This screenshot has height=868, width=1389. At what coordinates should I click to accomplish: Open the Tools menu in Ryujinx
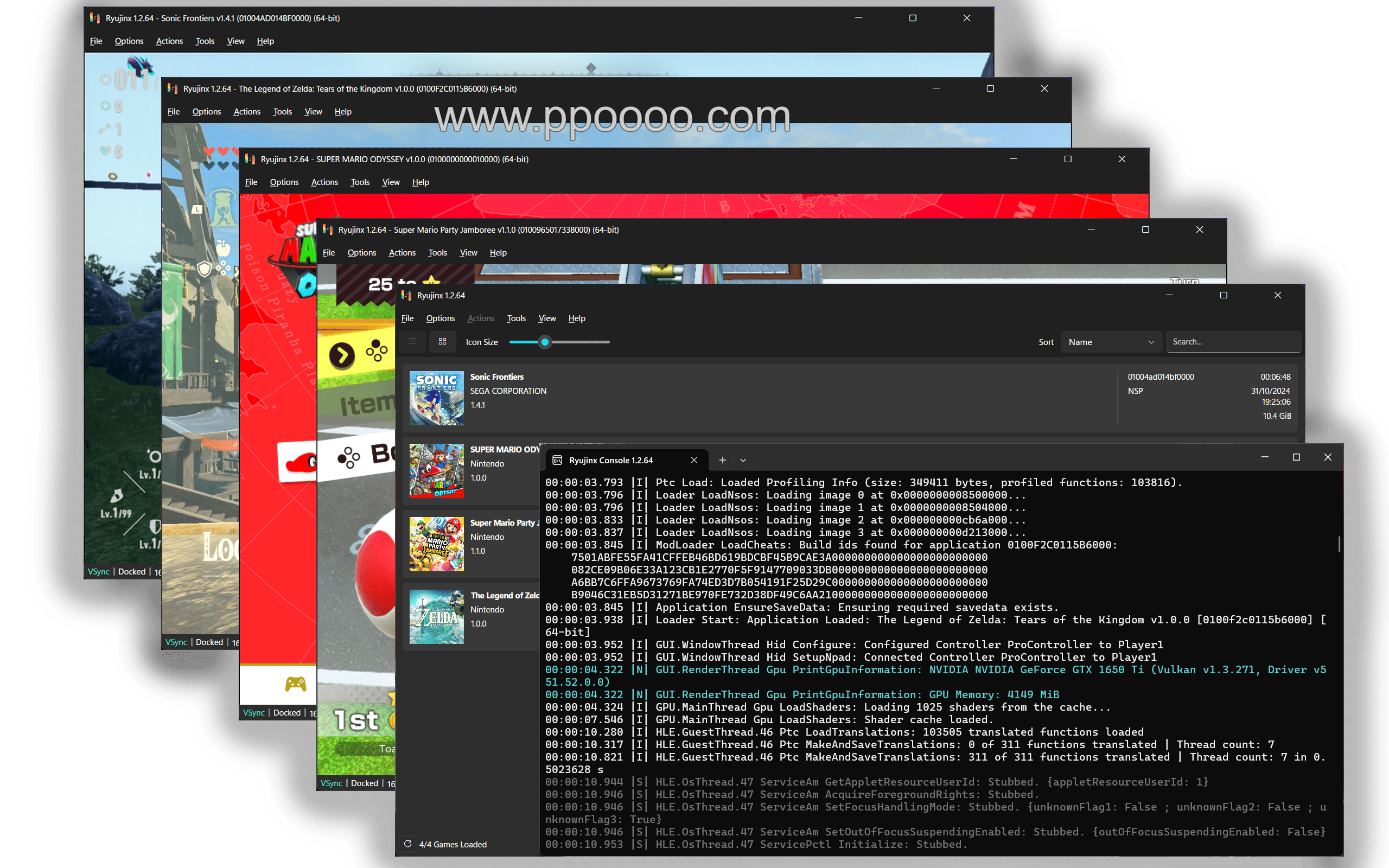click(517, 318)
